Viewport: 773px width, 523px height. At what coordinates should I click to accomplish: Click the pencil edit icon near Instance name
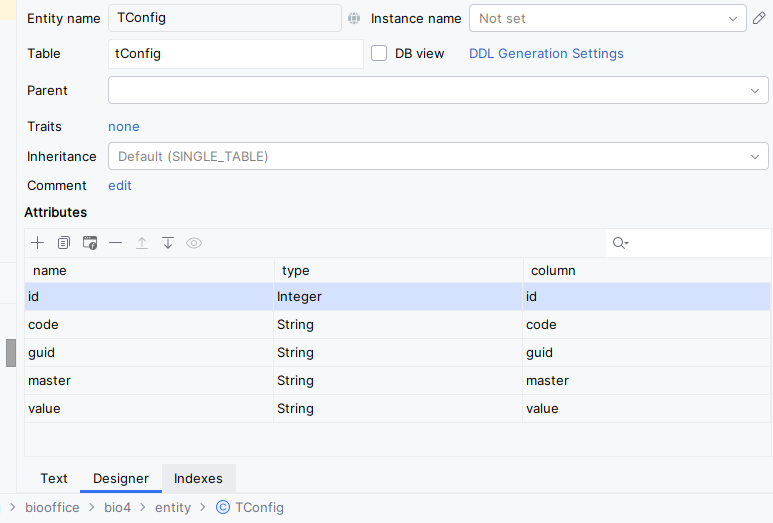[x=759, y=18]
